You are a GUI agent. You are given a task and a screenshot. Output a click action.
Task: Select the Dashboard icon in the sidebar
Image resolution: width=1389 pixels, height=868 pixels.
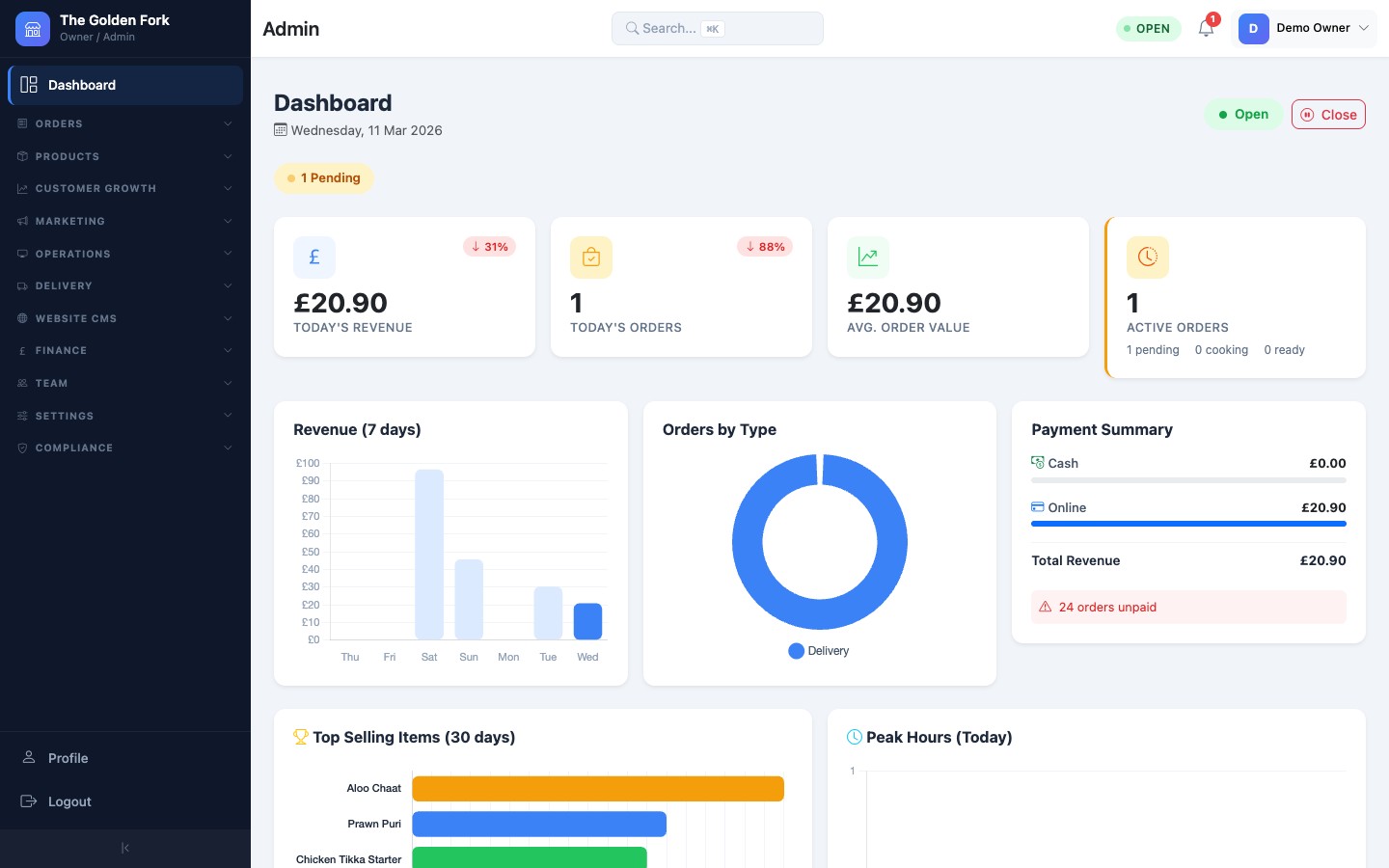[x=29, y=85]
